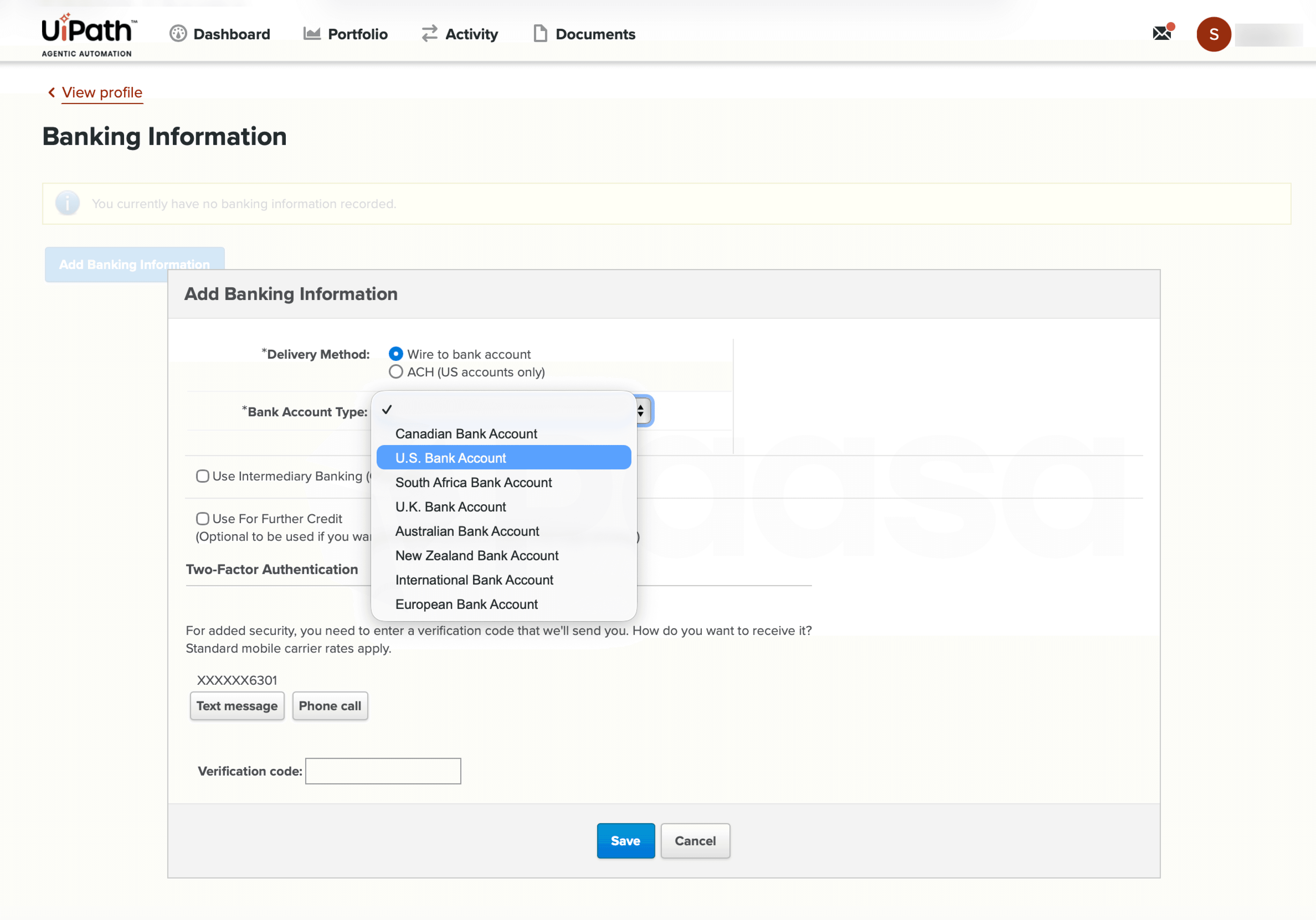Image resolution: width=1316 pixels, height=920 pixels.
Task: Click the UiPath logo
Action: (x=88, y=34)
